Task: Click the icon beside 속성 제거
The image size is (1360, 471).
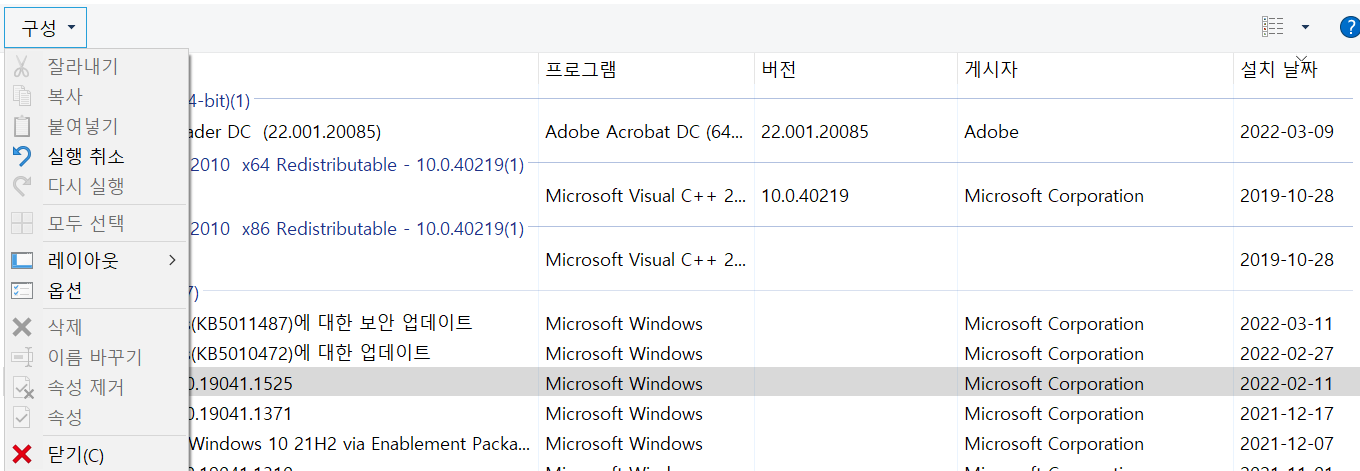Action: coord(22,387)
